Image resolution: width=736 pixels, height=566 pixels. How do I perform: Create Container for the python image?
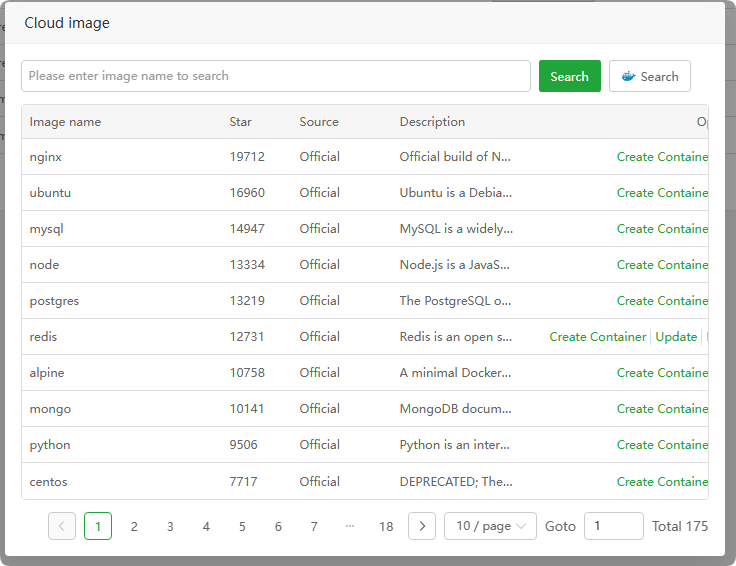pos(662,445)
